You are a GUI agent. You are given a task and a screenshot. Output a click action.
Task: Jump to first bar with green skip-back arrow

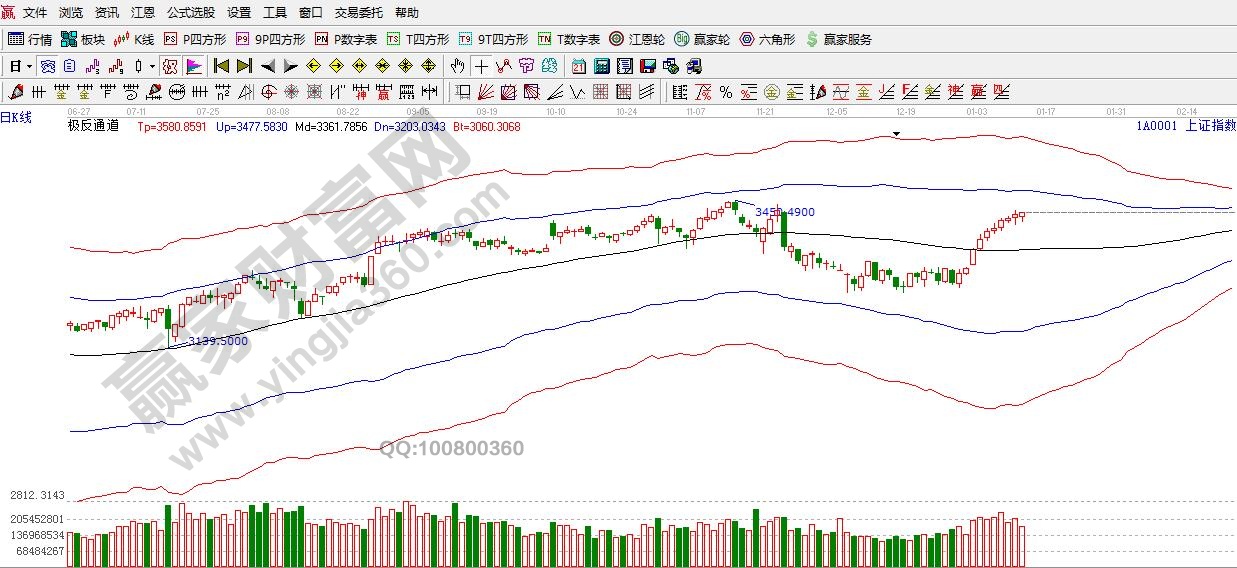(221, 67)
